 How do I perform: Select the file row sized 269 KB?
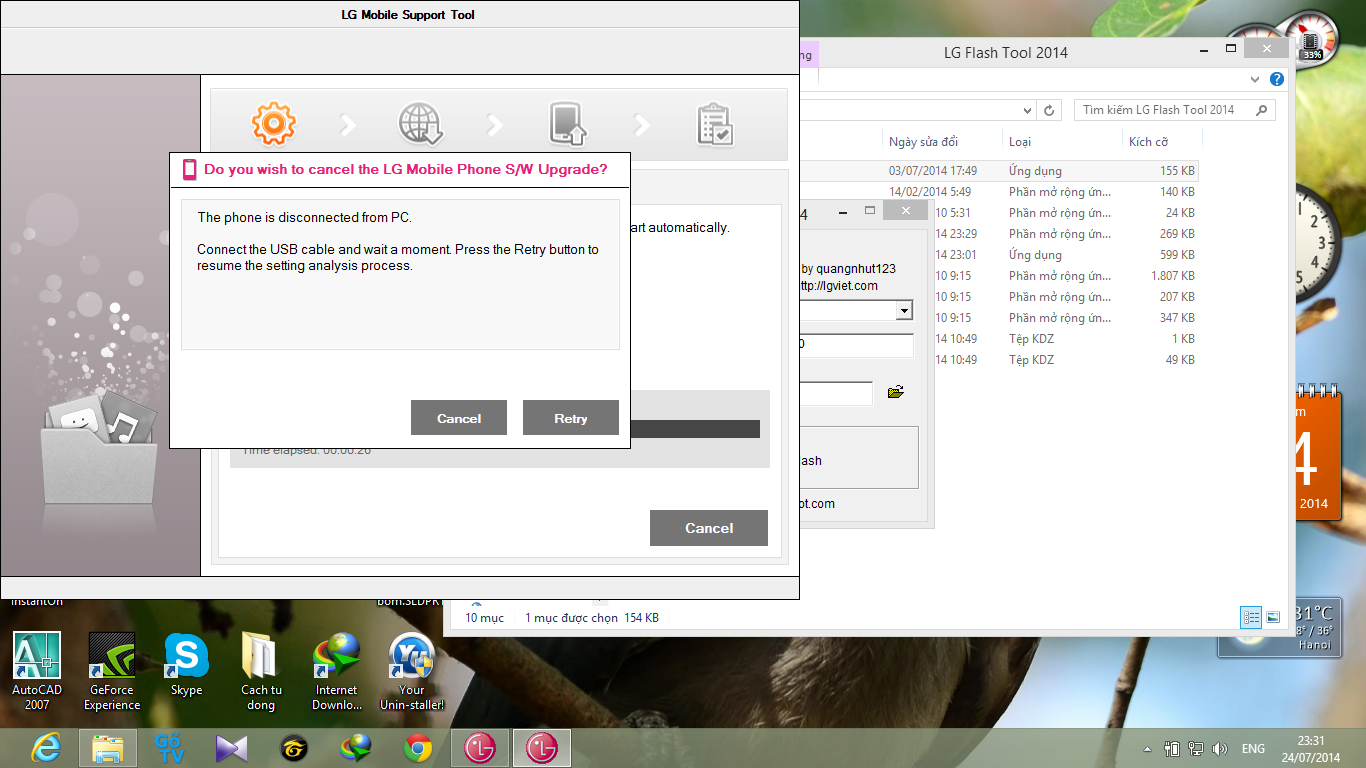pyautogui.click(x=1065, y=234)
